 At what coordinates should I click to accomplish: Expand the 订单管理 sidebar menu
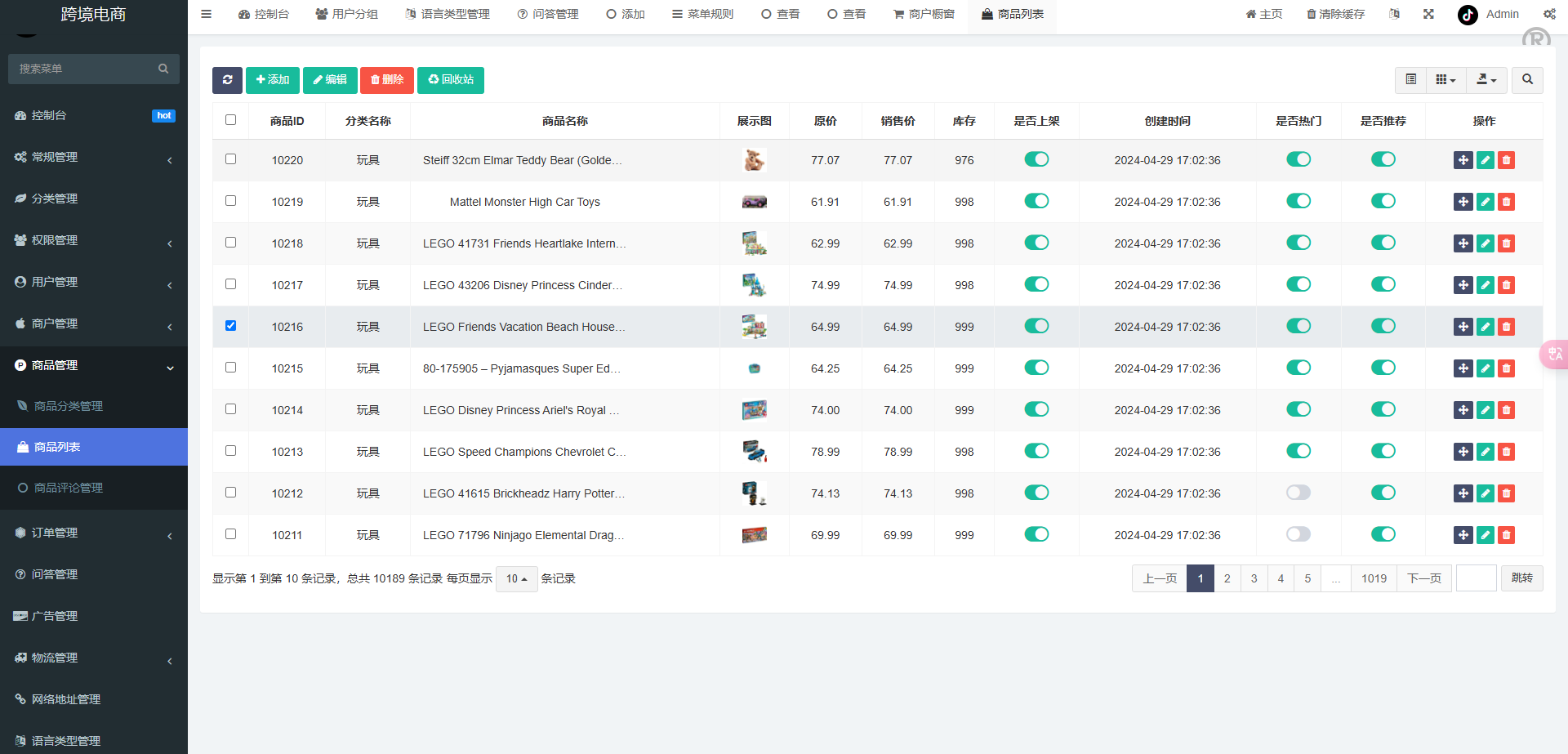[94, 533]
